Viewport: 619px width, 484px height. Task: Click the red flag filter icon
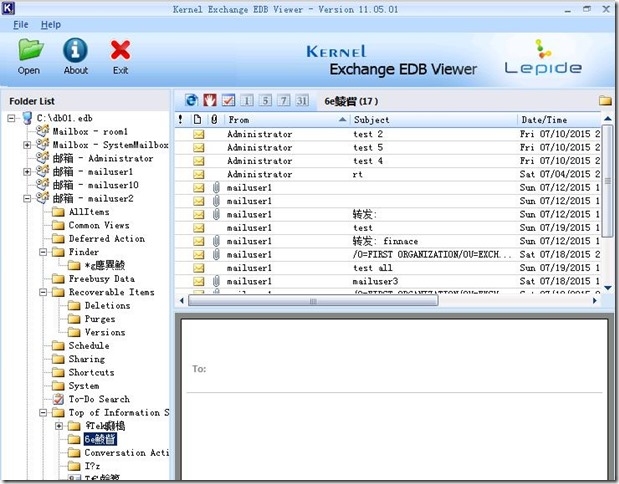coord(210,100)
